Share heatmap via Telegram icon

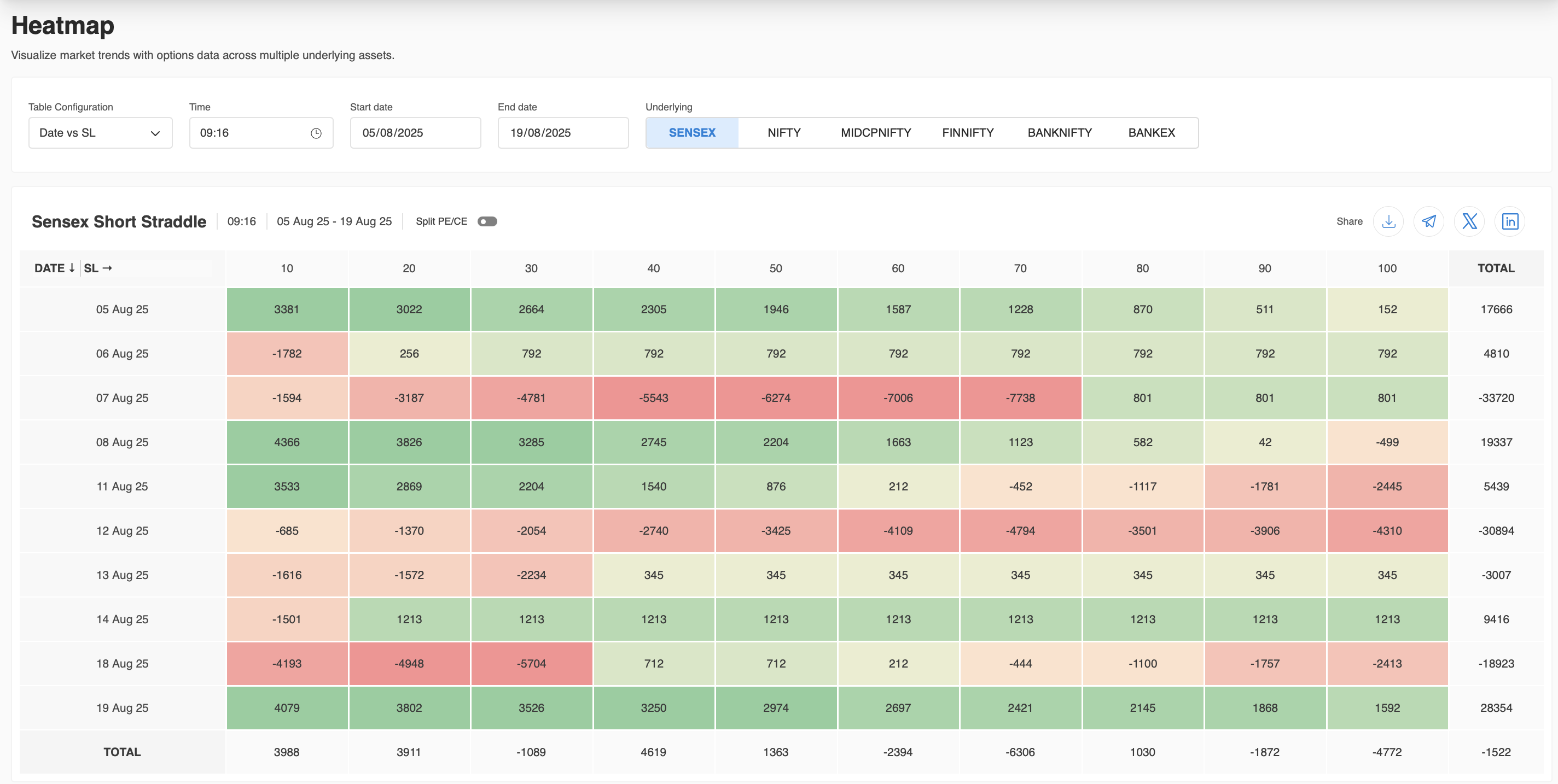click(x=1428, y=221)
